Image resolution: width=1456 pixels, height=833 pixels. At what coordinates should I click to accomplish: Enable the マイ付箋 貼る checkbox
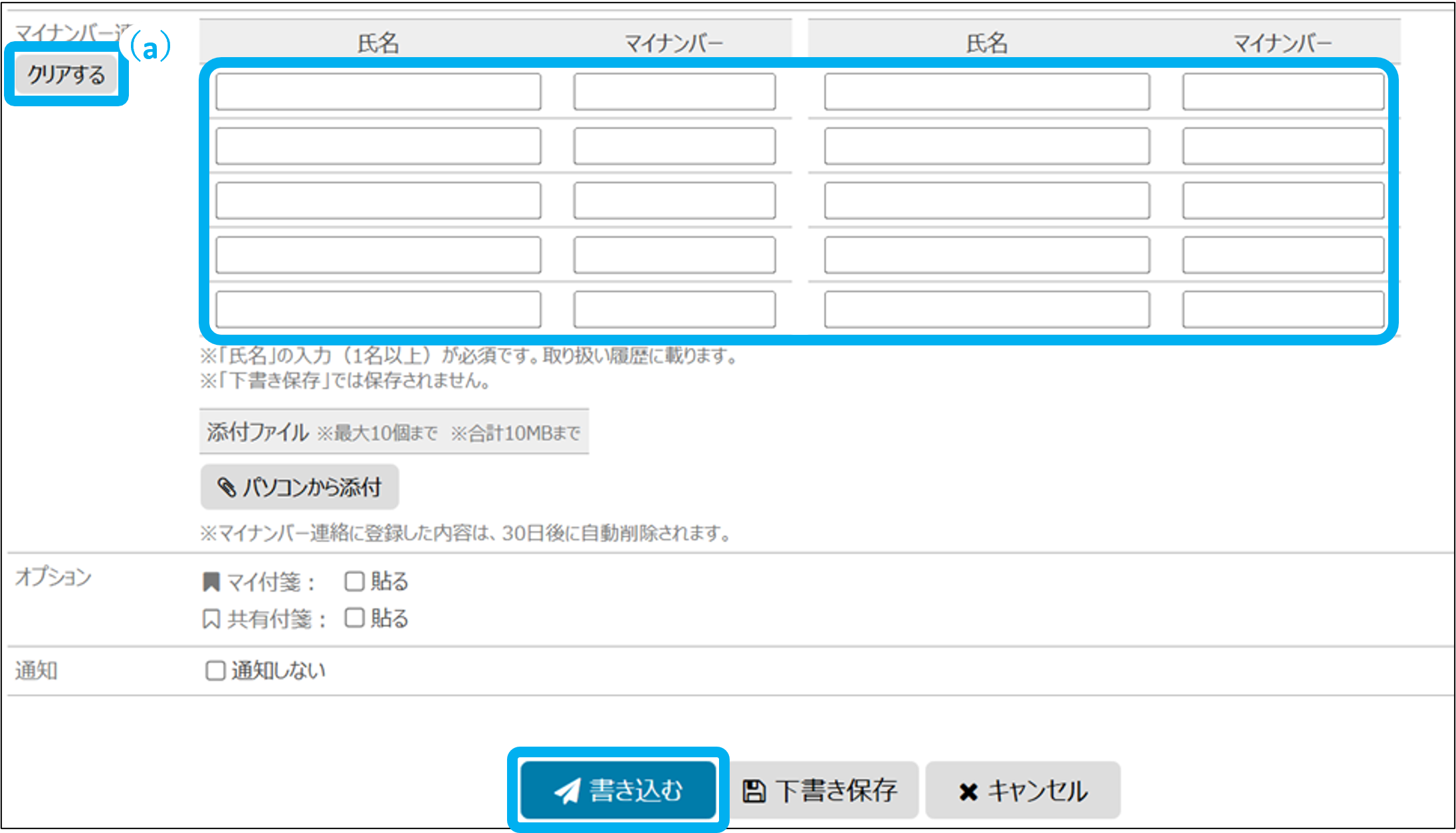click(x=354, y=581)
